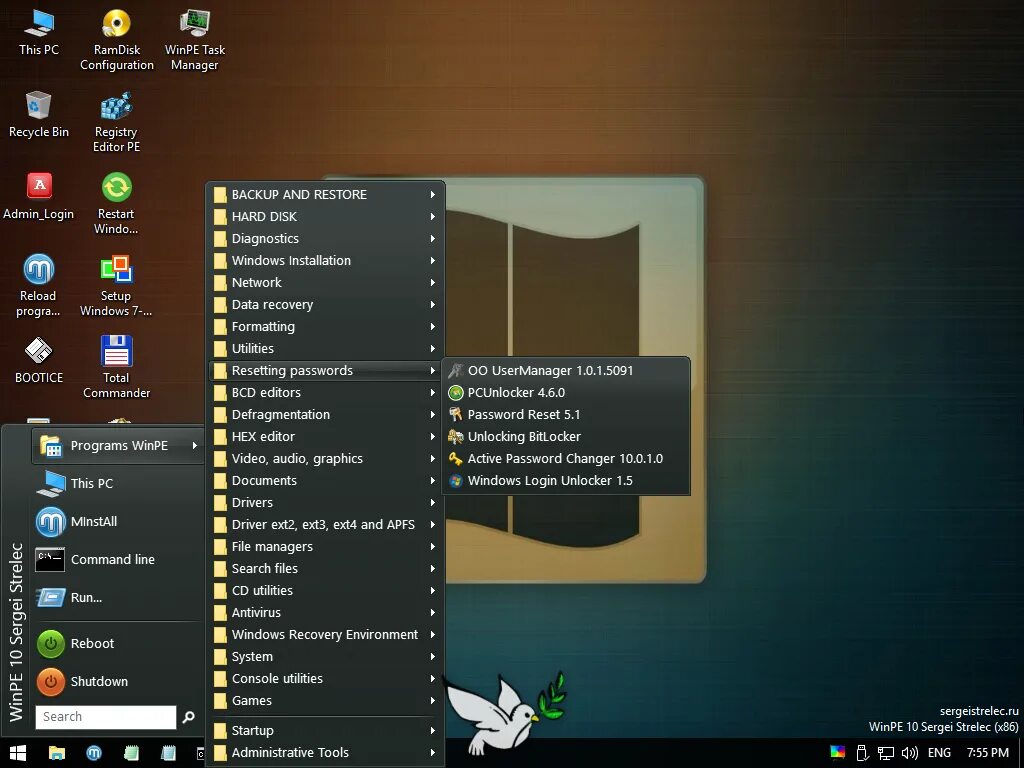Open Defragmentation menu item

pyautogui.click(x=325, y=415)
